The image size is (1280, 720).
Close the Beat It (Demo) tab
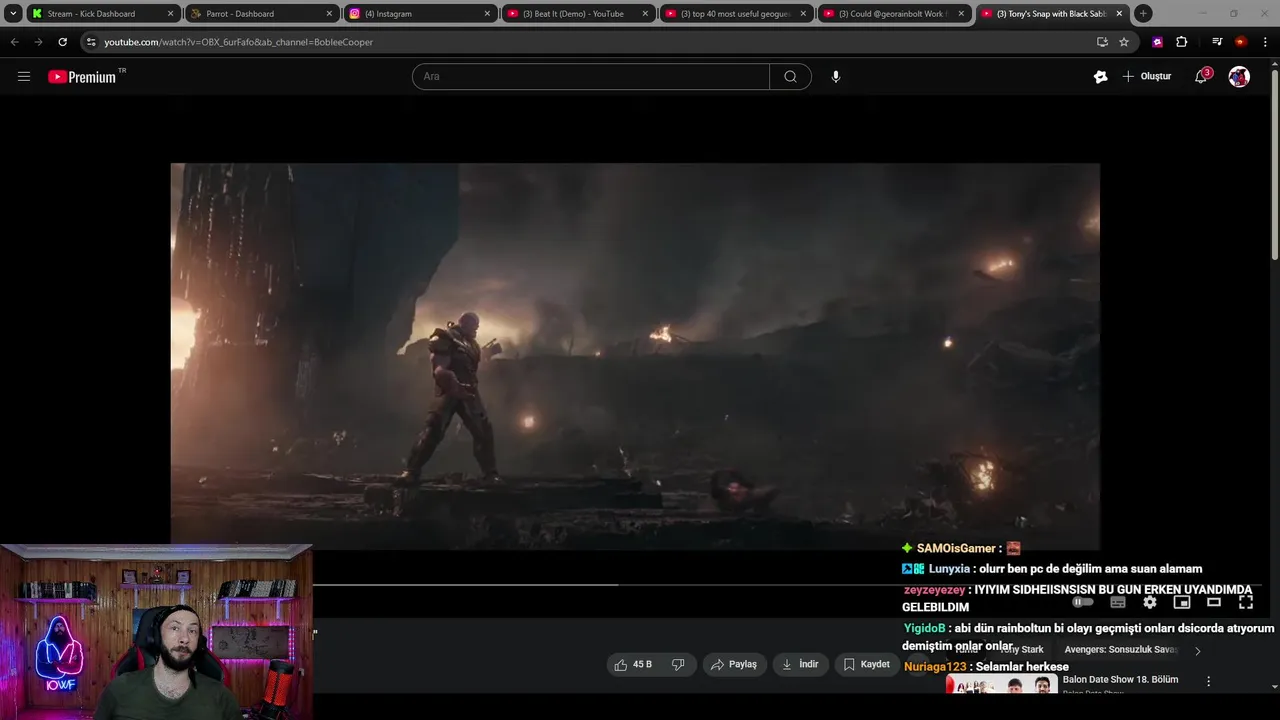[x=645, y=14]
